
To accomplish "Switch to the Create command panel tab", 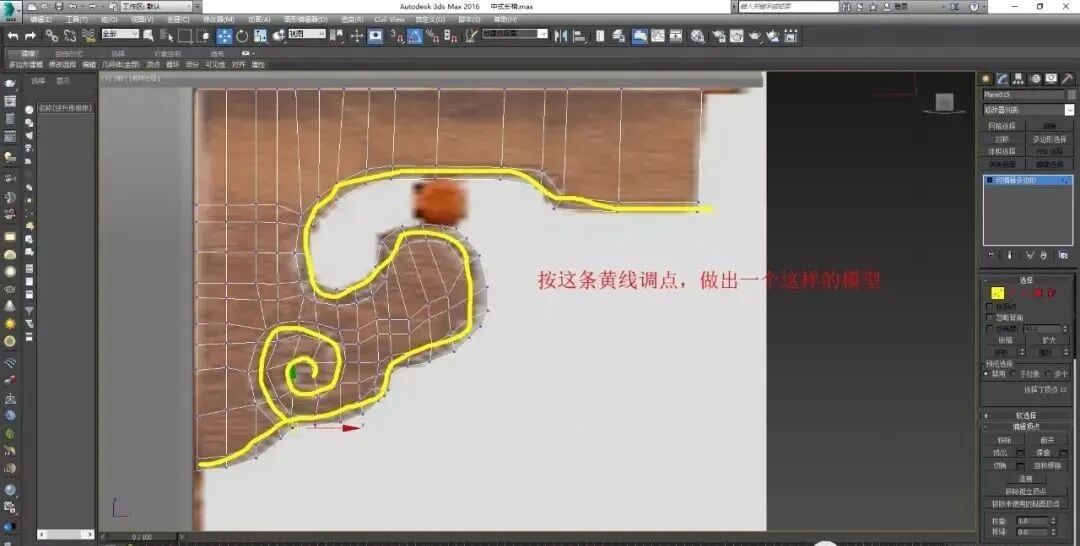I will tap(986, 79).
